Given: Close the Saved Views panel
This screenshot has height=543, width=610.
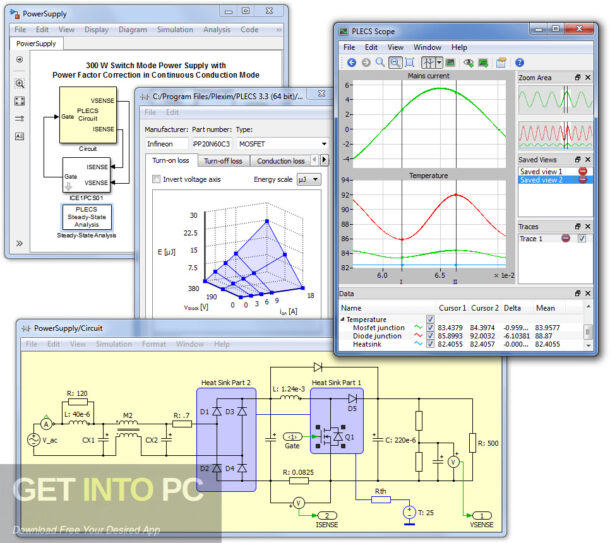Looking at the screenshot, I should [588, 159].
